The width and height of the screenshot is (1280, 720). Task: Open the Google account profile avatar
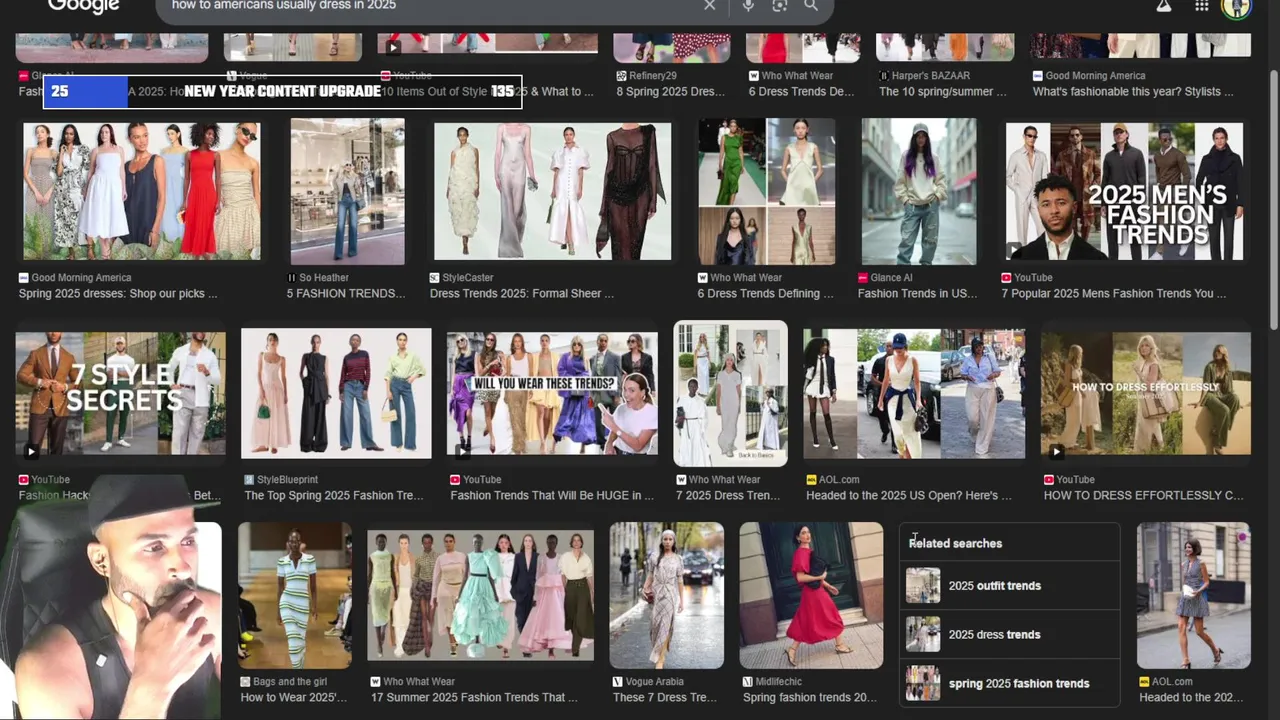[1237, 7]
